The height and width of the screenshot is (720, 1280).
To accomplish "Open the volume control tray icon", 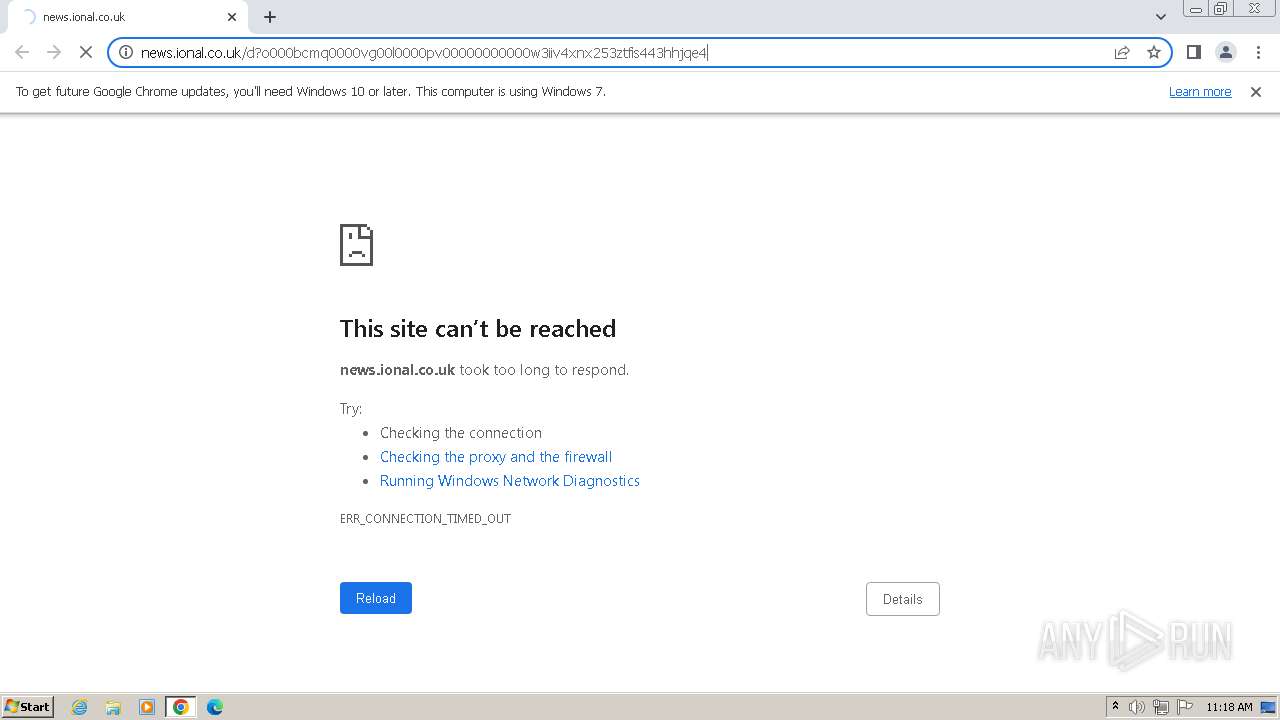I will click(1137, 707).
